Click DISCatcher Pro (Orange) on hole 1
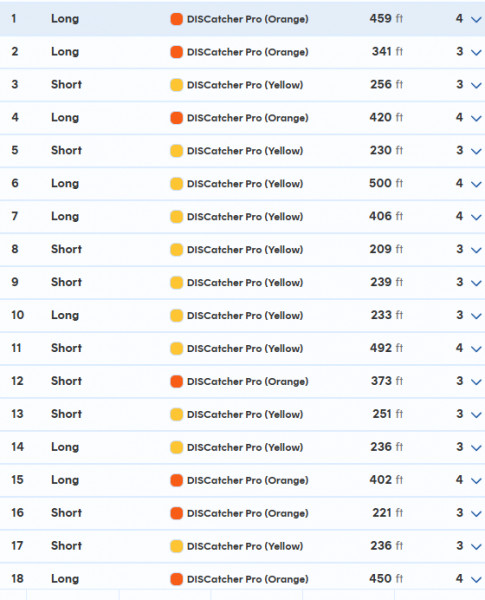 [248, 19]
